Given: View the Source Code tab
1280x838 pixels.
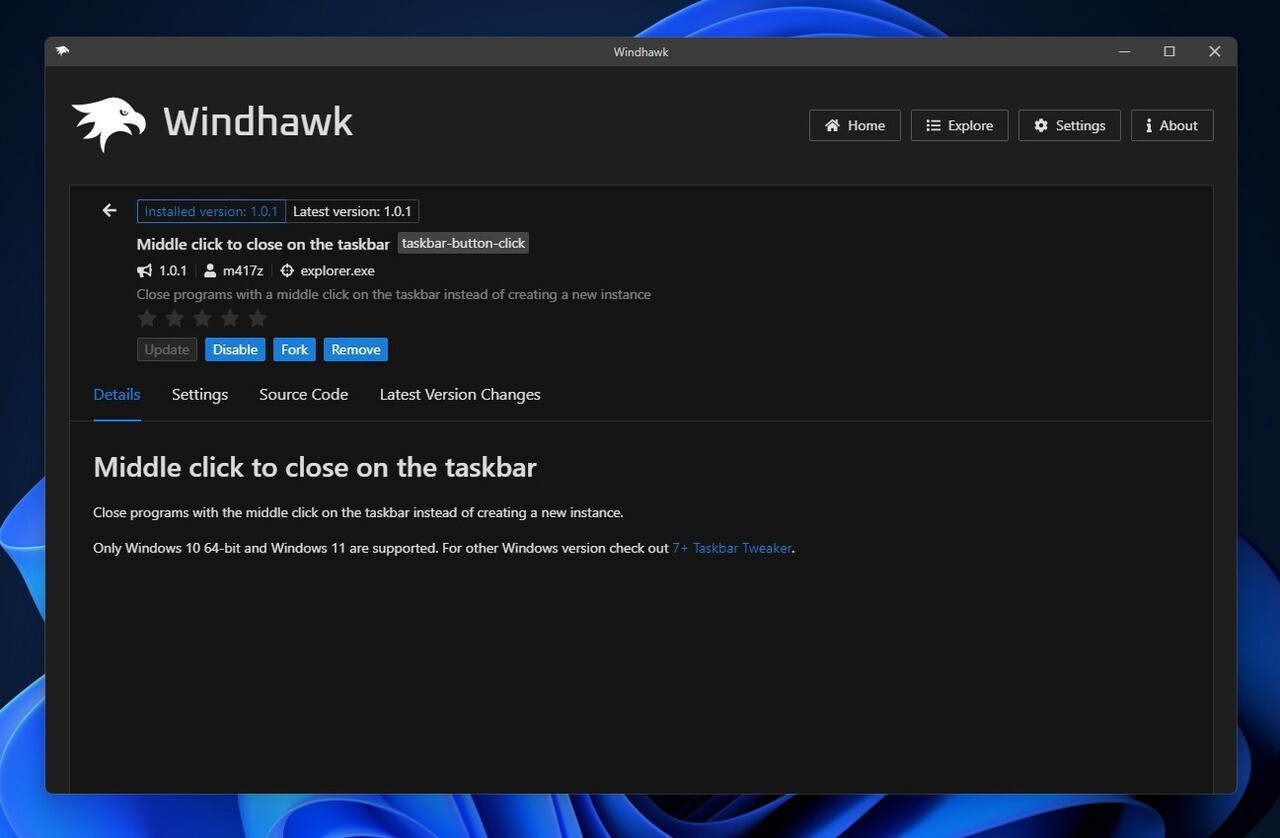Looking at the screenshot, I should [304, 394].
